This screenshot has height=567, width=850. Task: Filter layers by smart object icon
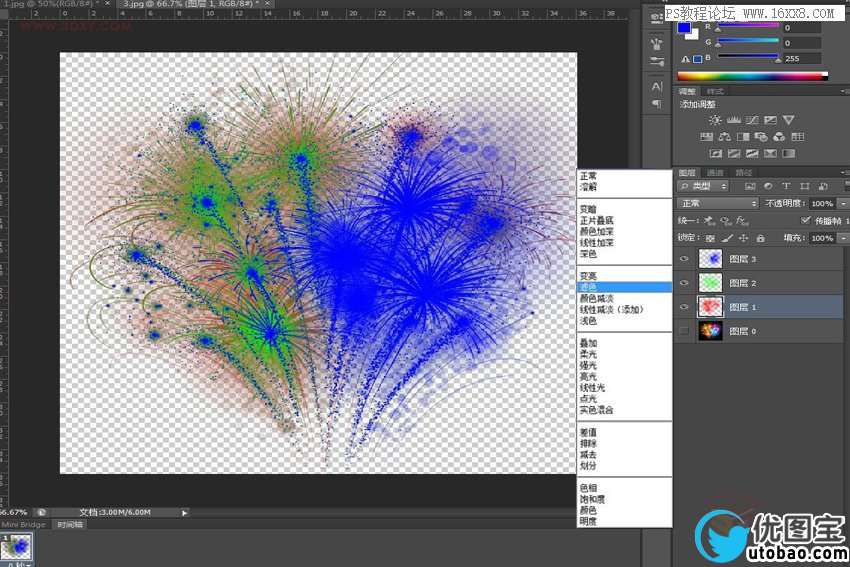[823, 186]
